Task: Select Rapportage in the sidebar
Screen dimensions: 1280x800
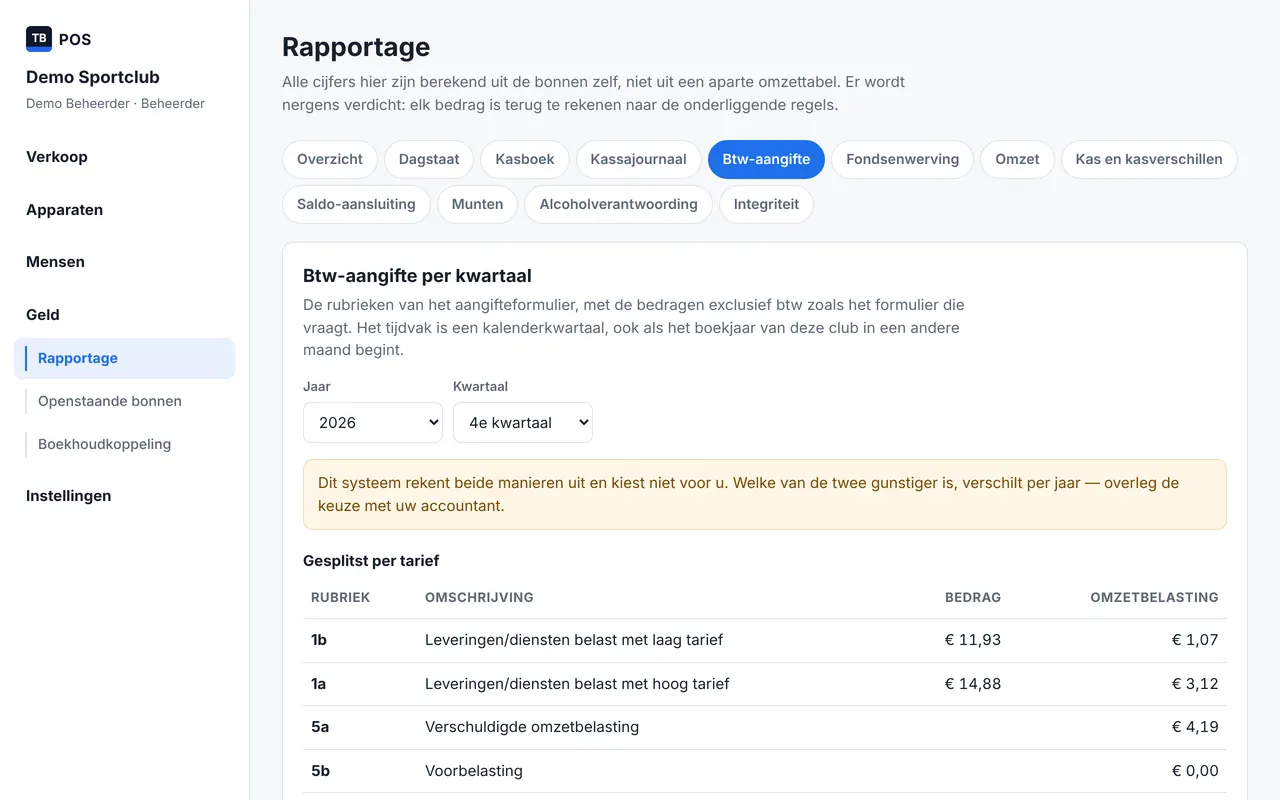Action: pyautogui.click(x=125, y=358)
